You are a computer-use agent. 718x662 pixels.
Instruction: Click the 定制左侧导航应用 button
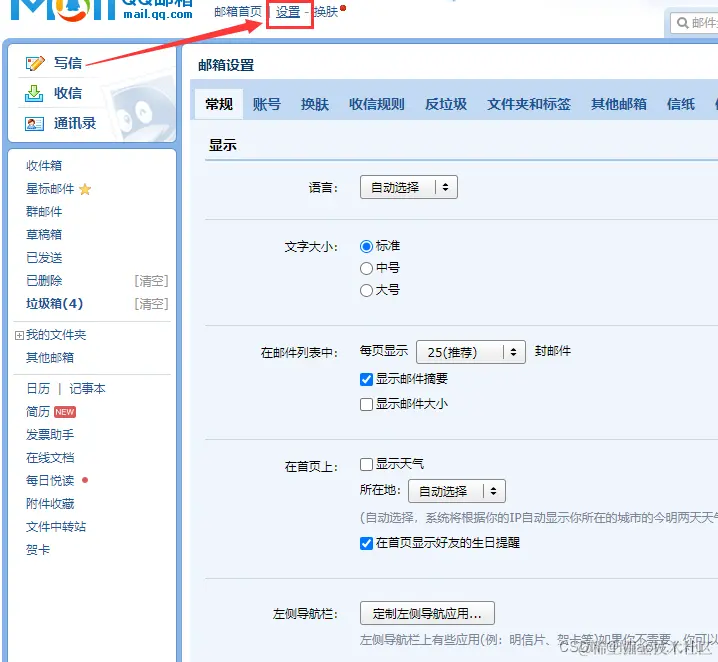pos(427,613)
